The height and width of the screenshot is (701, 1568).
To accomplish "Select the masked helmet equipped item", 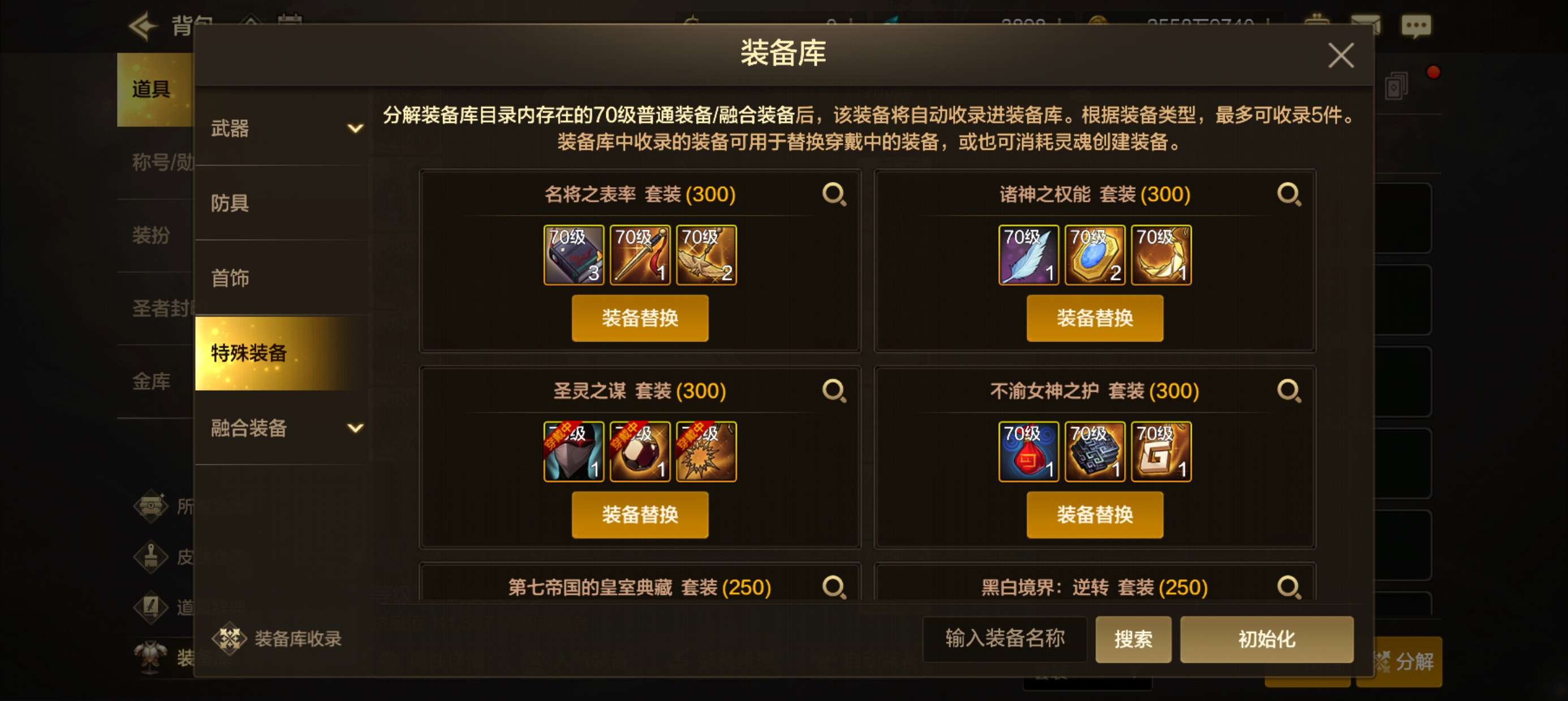I will (x=574, y=452).
